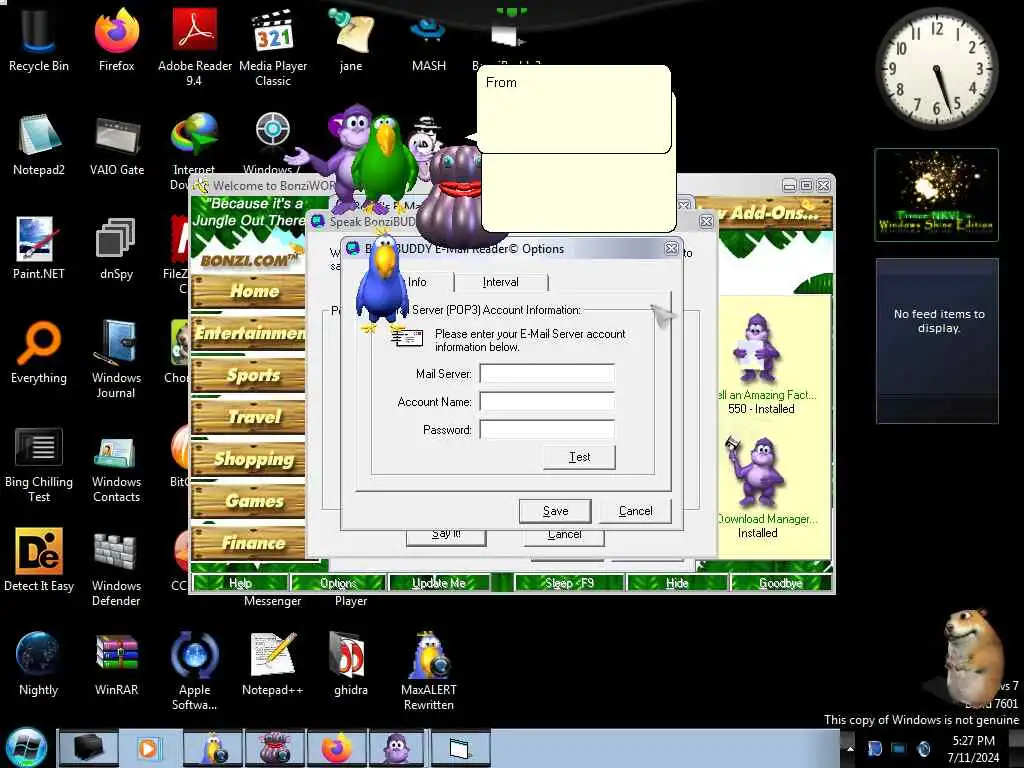Click Goodbye in BonziWORLD bottom bar
This screenshot has height=768, width=1024.
coord(780,583)
